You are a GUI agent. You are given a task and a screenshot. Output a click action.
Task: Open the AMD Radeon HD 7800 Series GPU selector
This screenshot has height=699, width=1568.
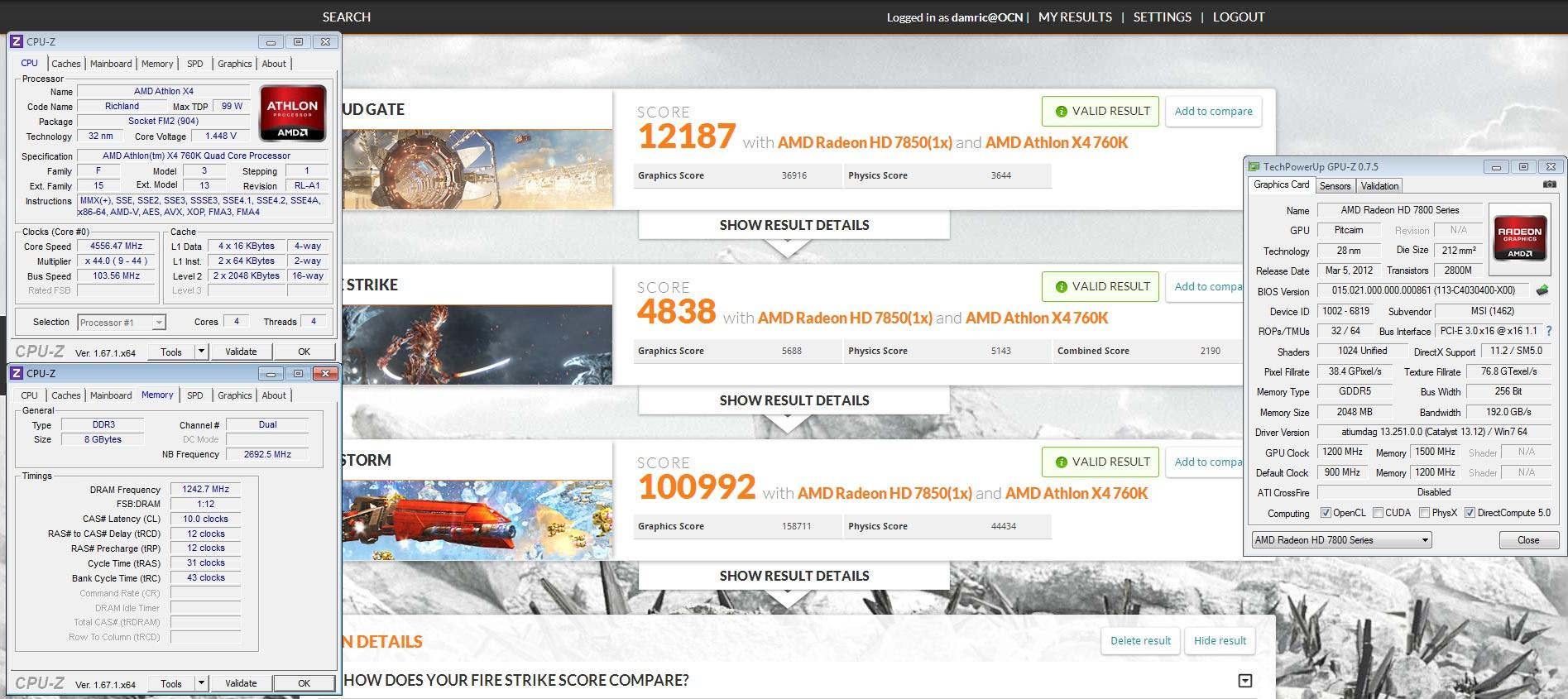coord(1341,540)
